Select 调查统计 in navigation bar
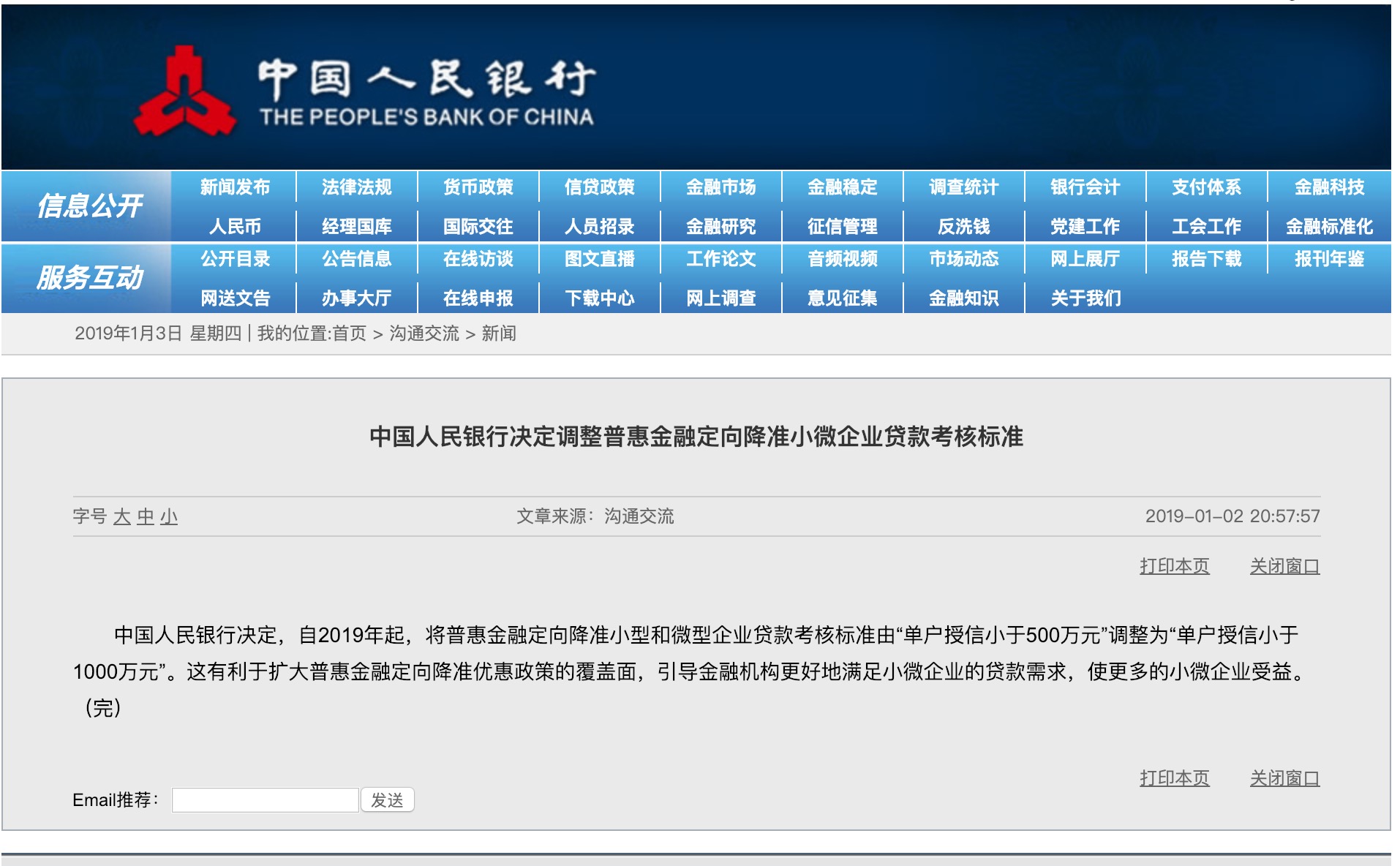The height and width of the screenshot is (866, 1400). [963, 188]
